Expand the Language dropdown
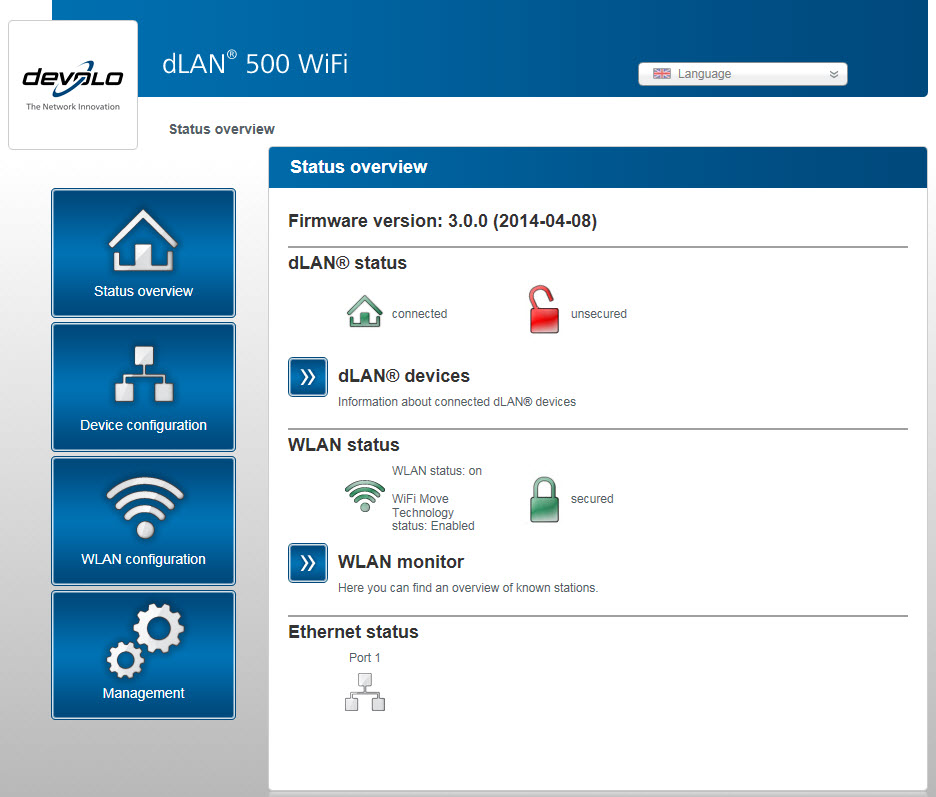Viewport: 936px width, 797px height. click(x=743, y=74)
